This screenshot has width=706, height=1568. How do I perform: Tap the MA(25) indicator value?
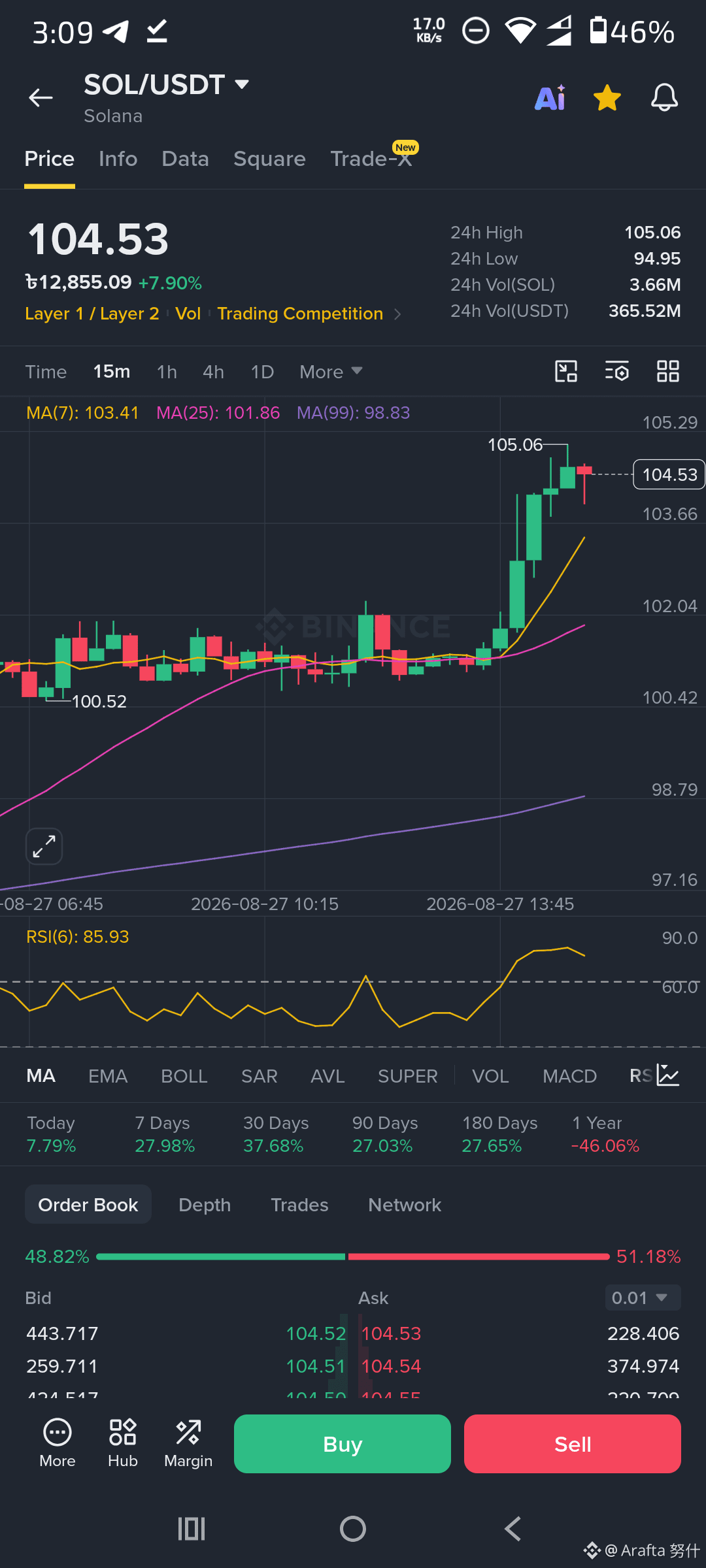click(x=218, y=413)
